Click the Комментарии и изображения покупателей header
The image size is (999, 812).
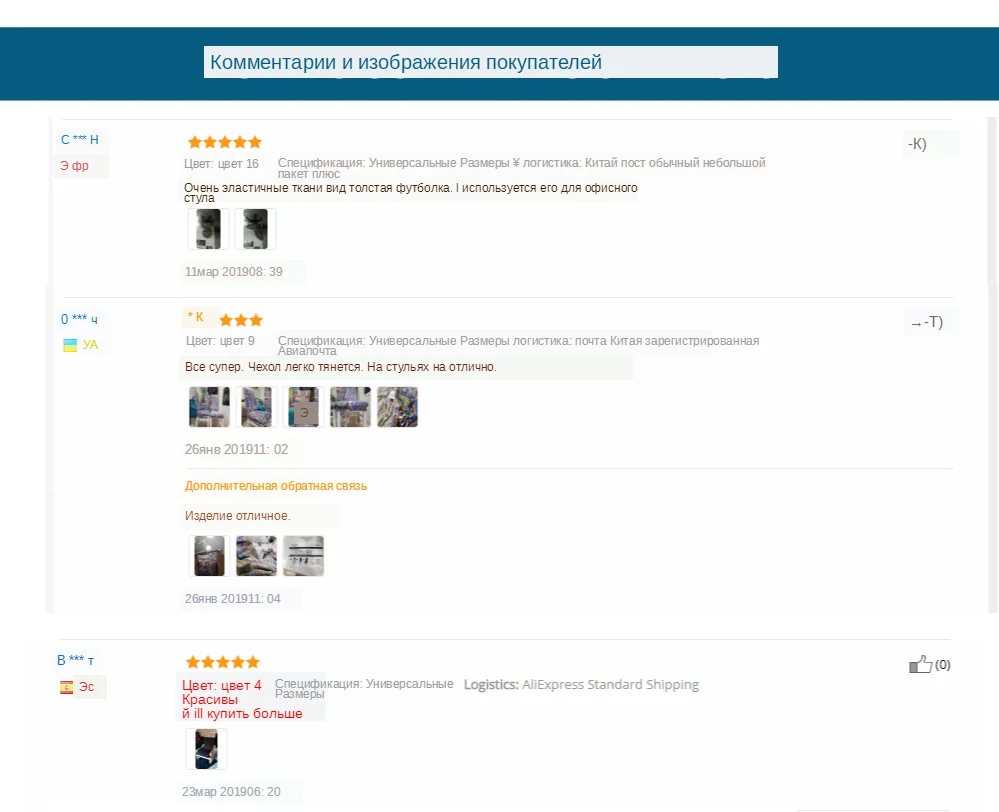point(406,62)
